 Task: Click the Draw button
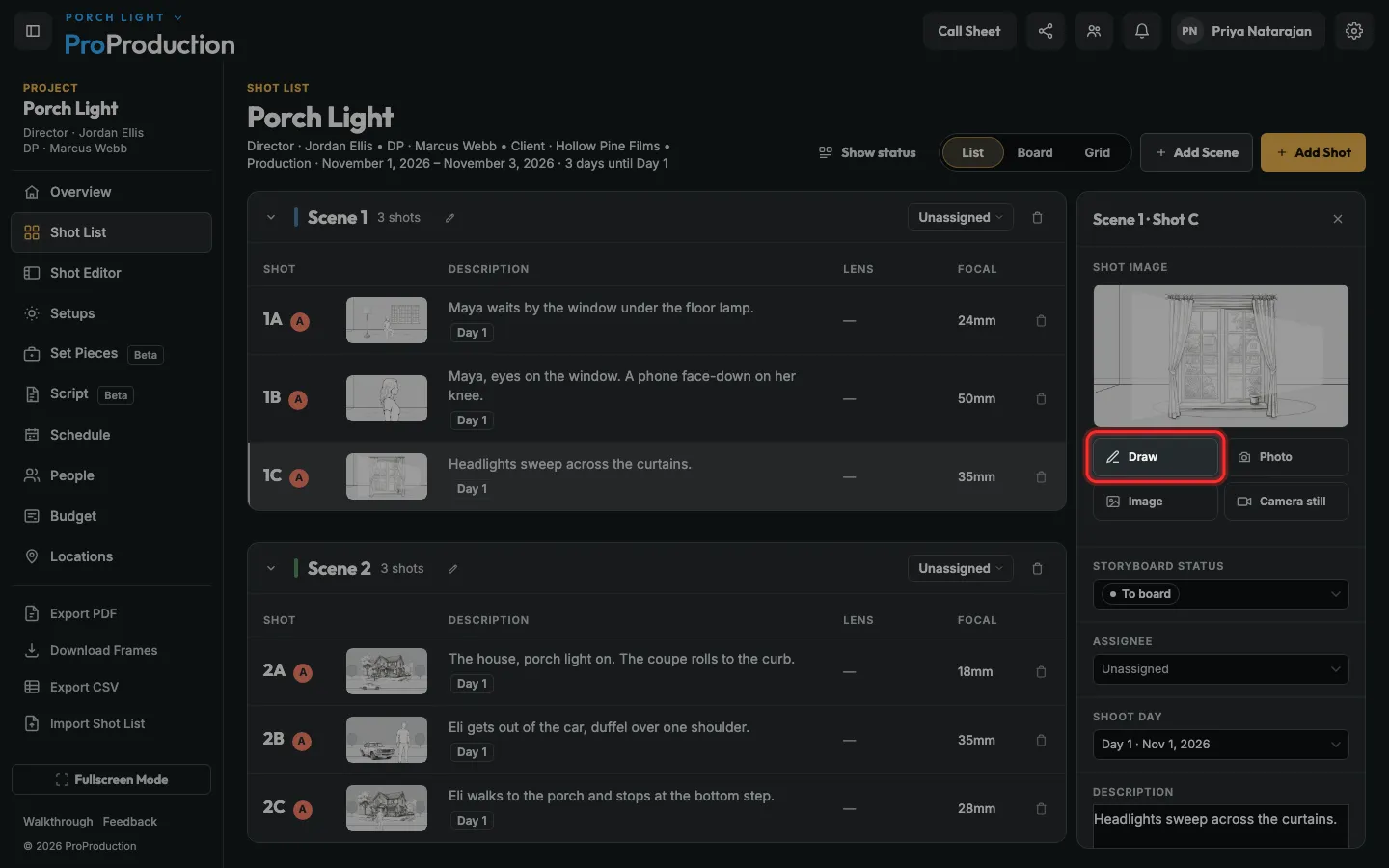click(1156, 457)
